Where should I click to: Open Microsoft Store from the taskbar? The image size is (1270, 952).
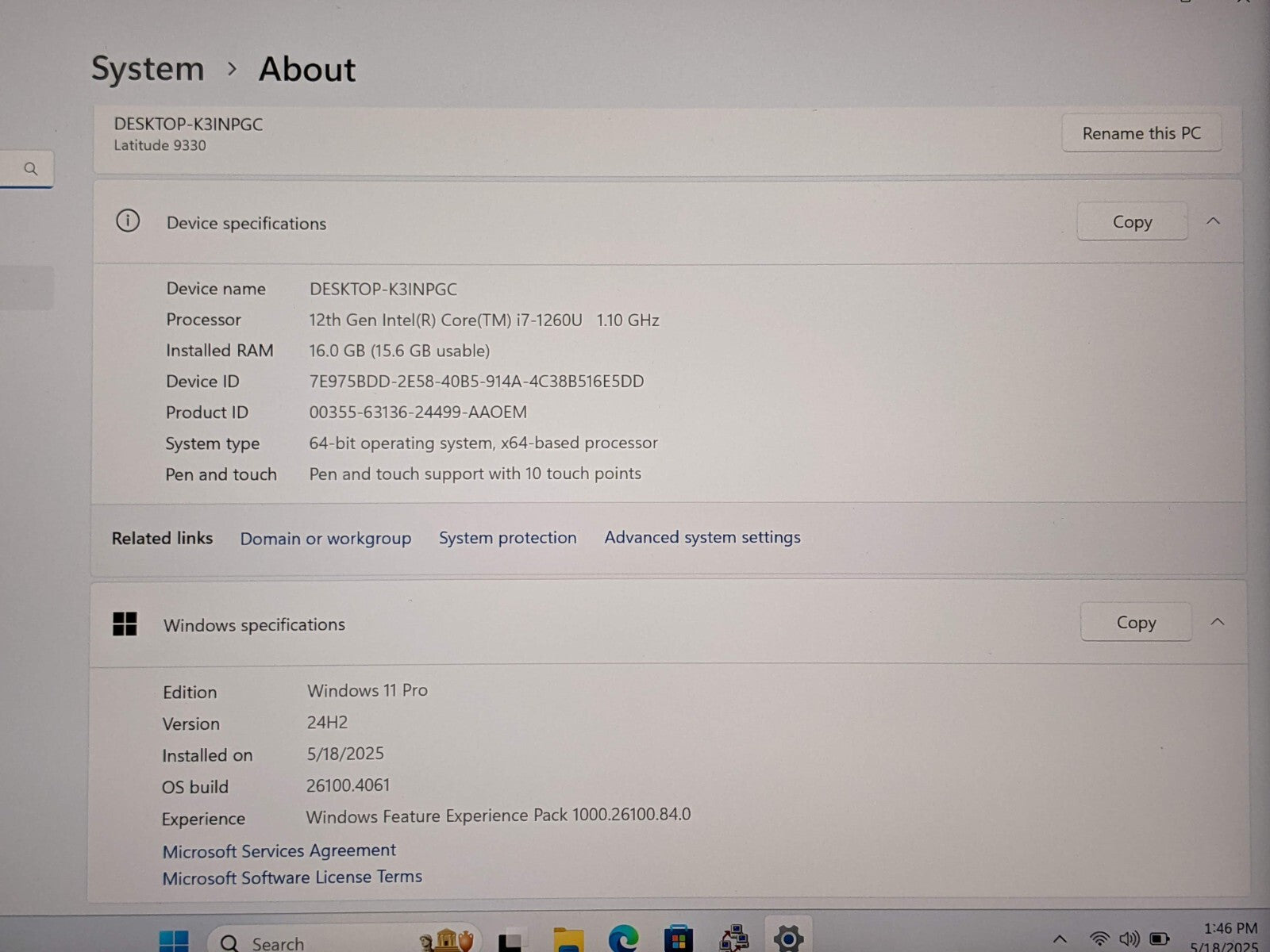pos(678,940)
